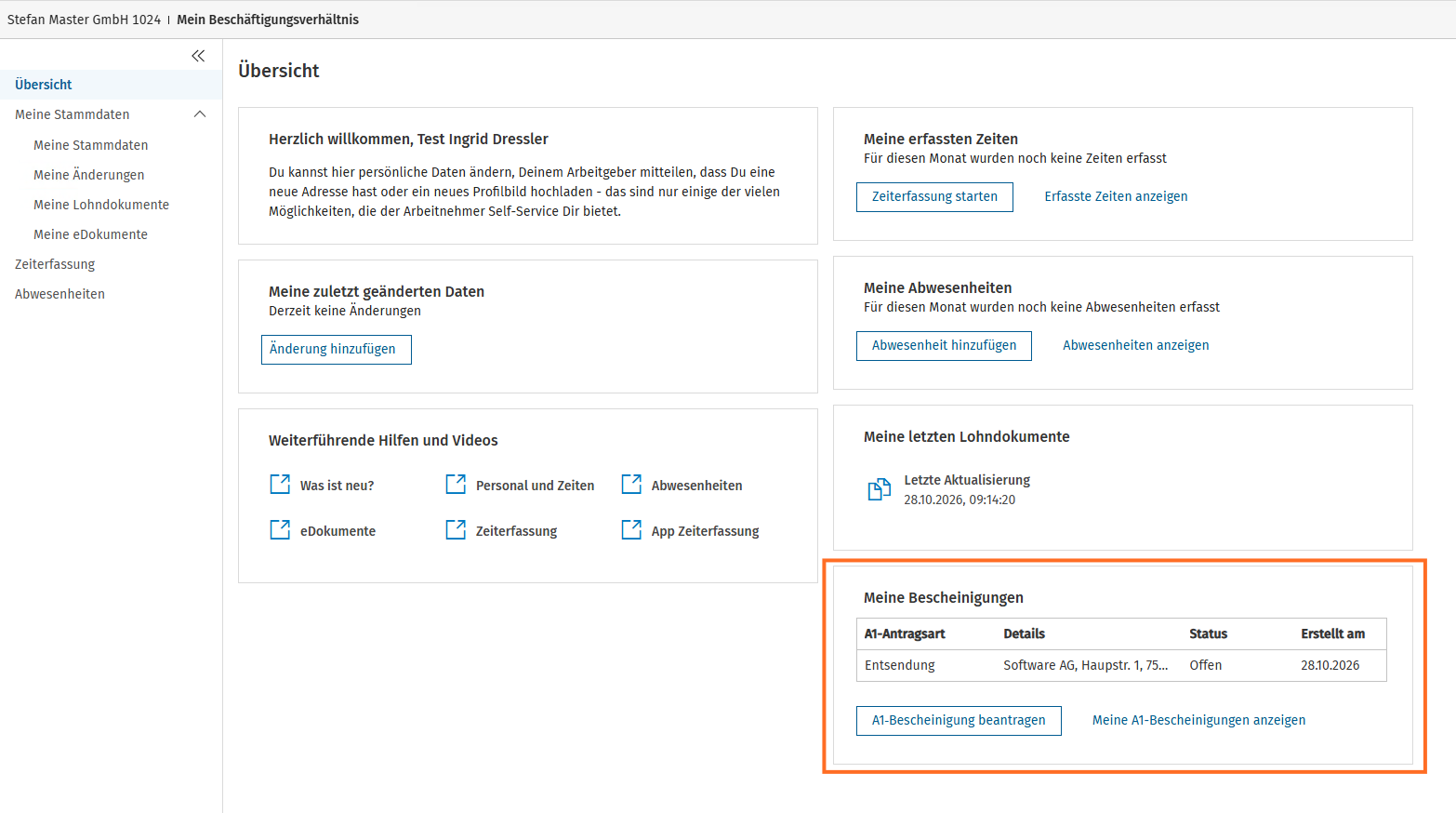
Task: Open the Abwesenheiten help external link icon
Action: pos(631,485)
